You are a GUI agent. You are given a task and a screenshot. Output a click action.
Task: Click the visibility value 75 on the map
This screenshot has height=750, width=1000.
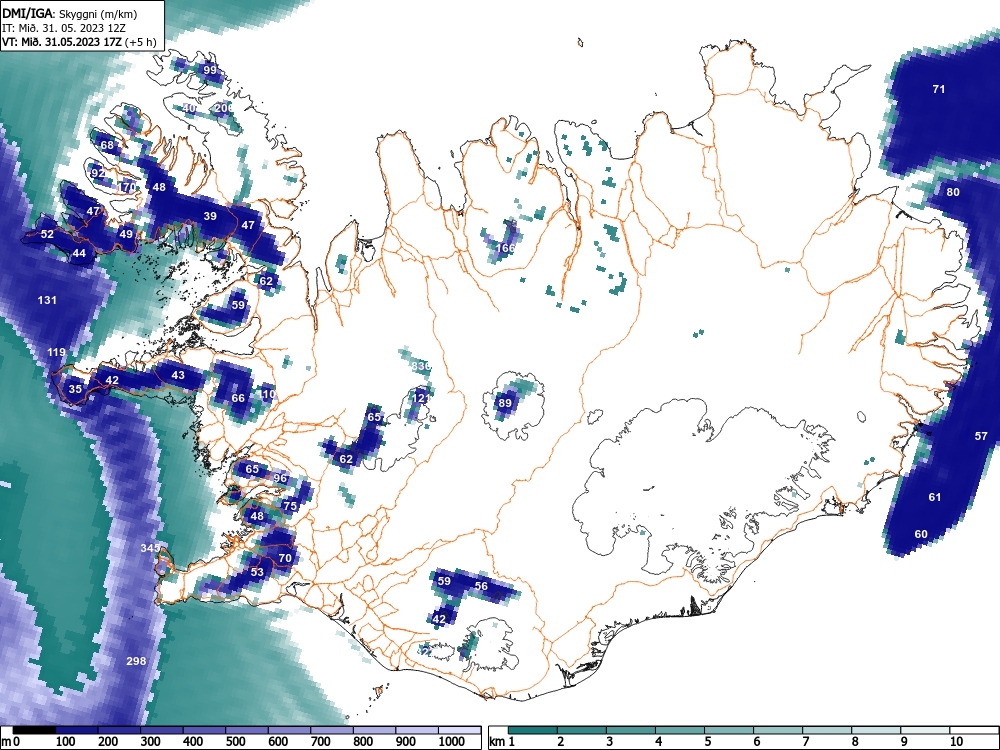(x=290, y=506)
